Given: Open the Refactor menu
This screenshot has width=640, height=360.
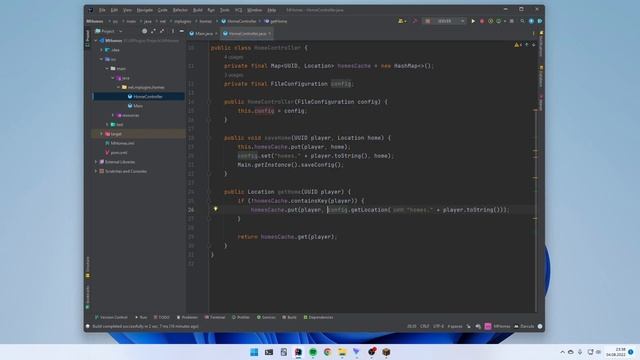Looking at the screenshot, I should click(x=180, y=10).
